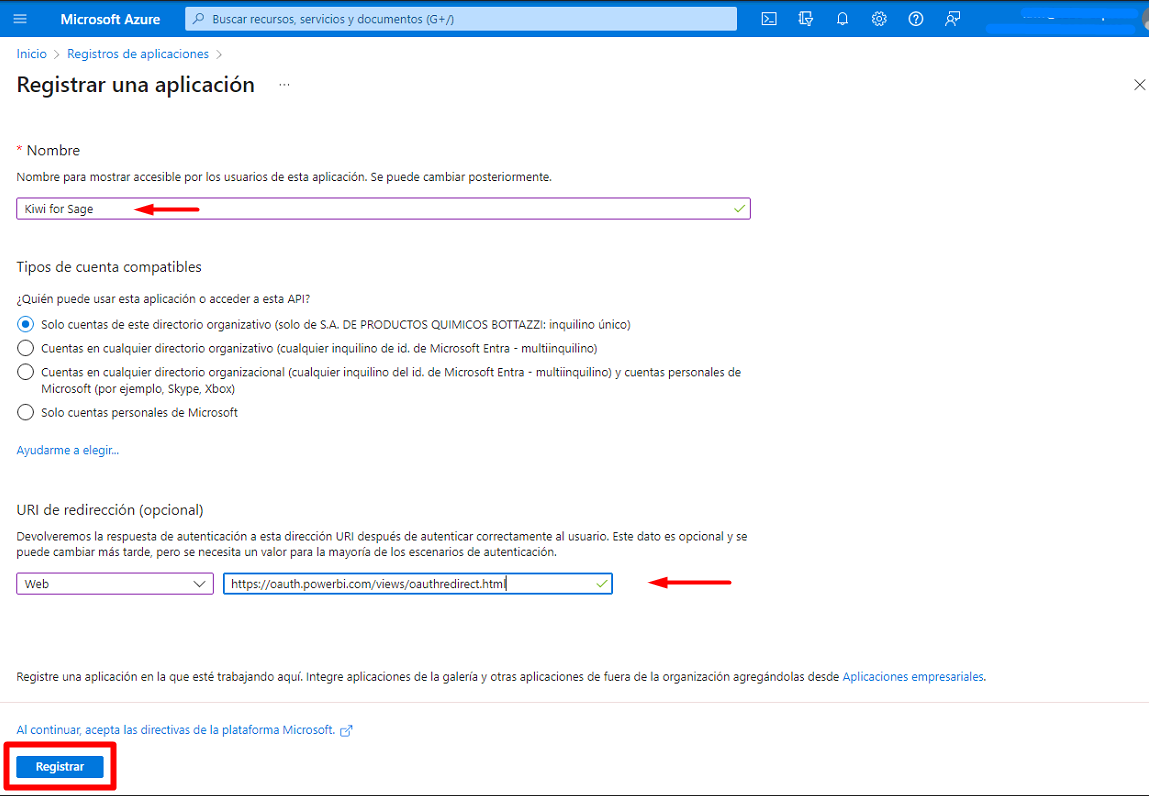Focus the Buscar recursos search box
Viewport: 1149px width, 796px height.
(x=460, y=19)
